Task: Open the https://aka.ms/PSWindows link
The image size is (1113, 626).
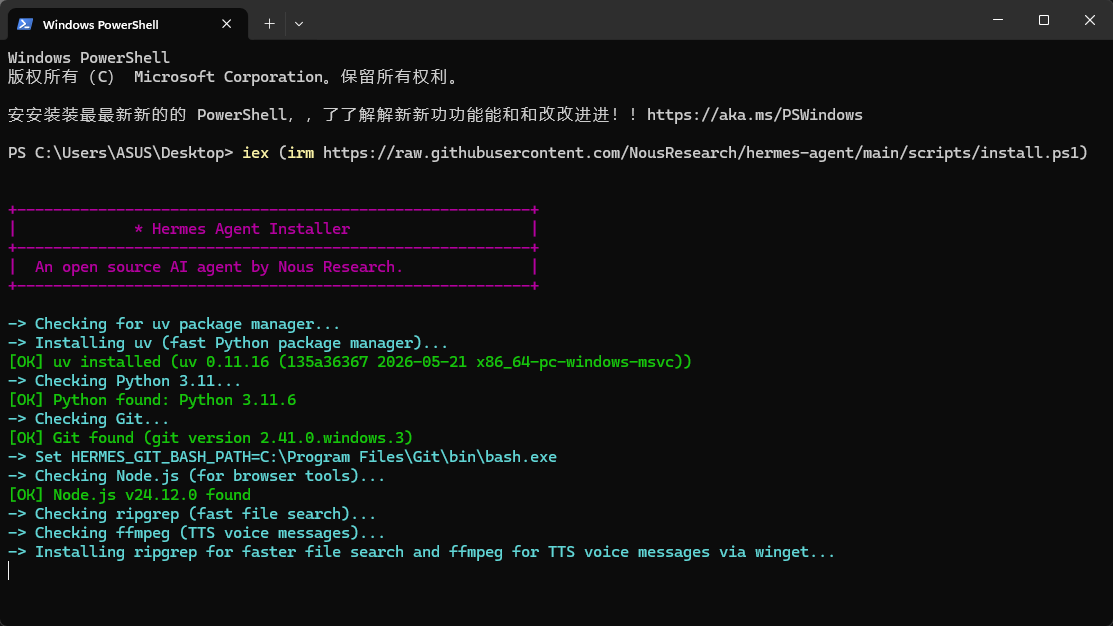Action: 755,115
